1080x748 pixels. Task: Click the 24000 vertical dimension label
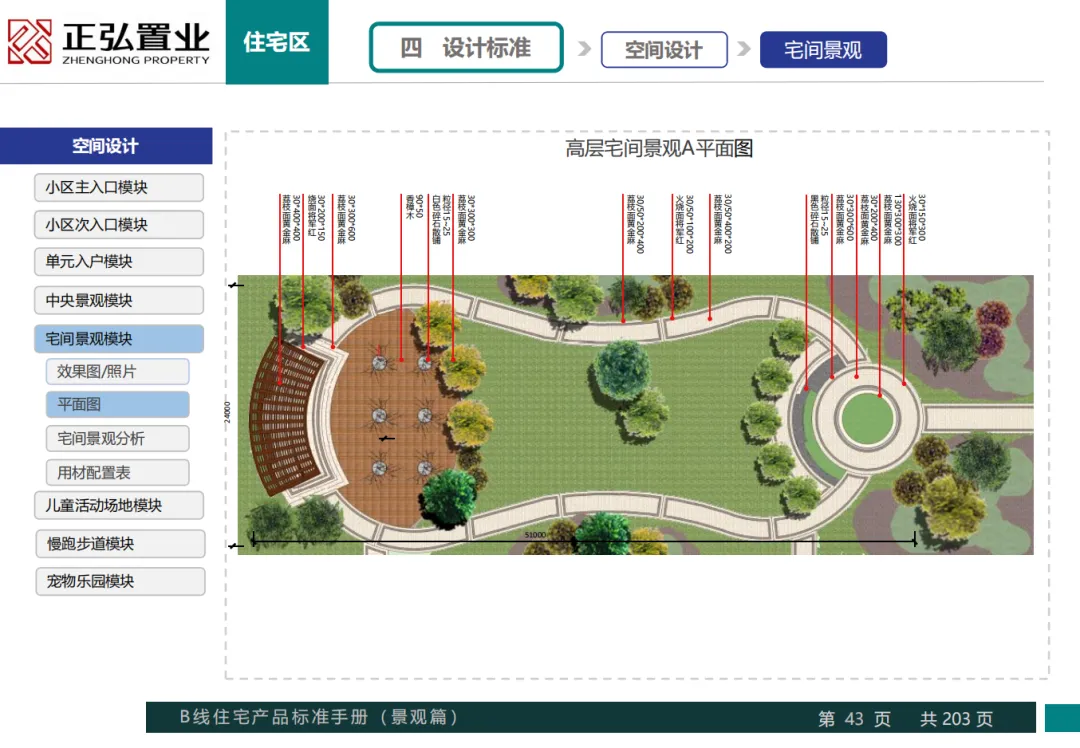[227, 412]
